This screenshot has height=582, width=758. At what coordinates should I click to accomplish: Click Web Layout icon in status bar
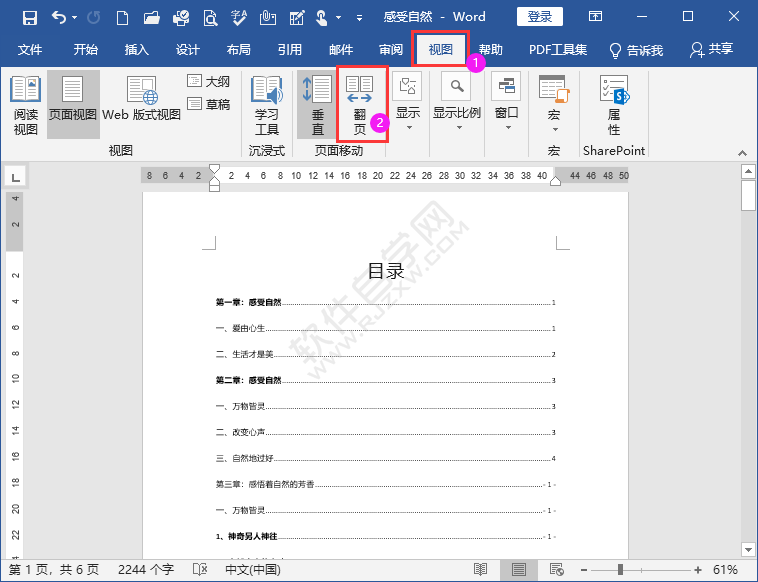556,570
